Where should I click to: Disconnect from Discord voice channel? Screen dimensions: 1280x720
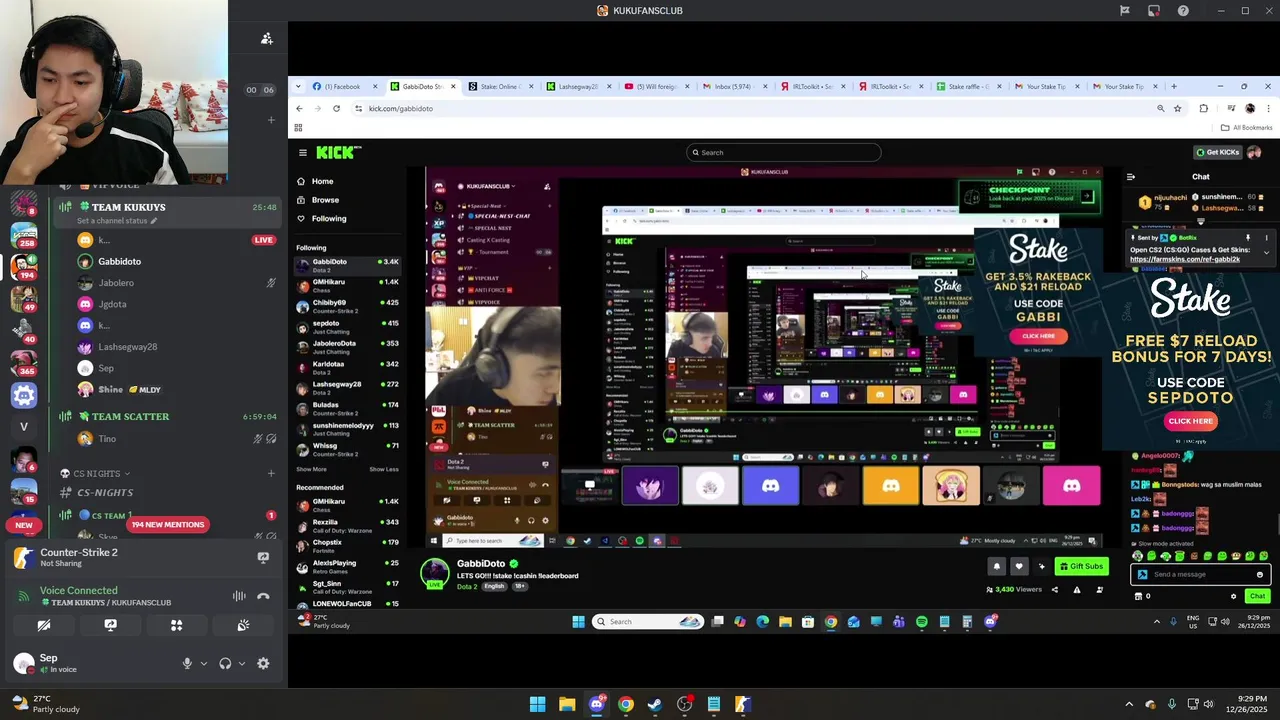tap(263, 596)
